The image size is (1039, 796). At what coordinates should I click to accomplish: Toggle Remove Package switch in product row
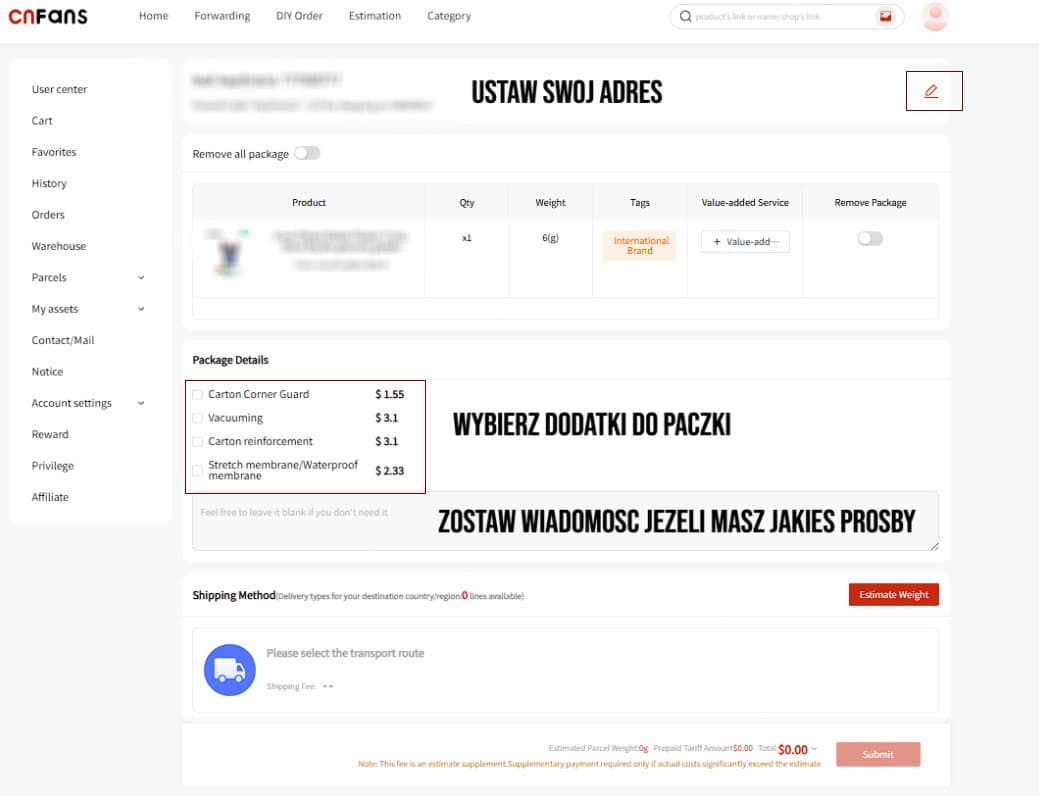[870, 239]
